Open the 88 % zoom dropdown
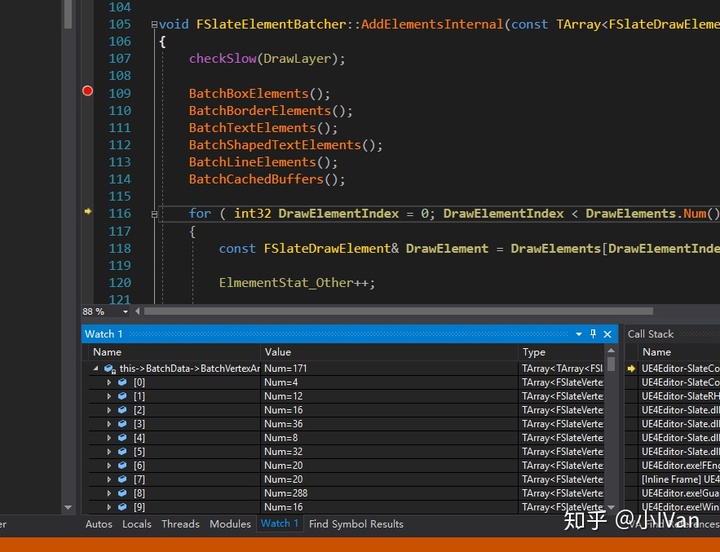The height and width of the screenshot is (552, 720). tap(125, 311)
